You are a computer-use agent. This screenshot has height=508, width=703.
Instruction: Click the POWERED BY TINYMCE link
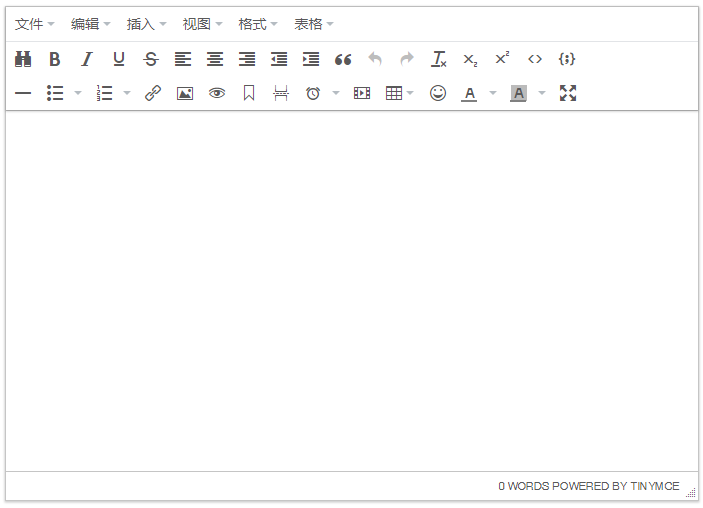[x=616, y=486]
